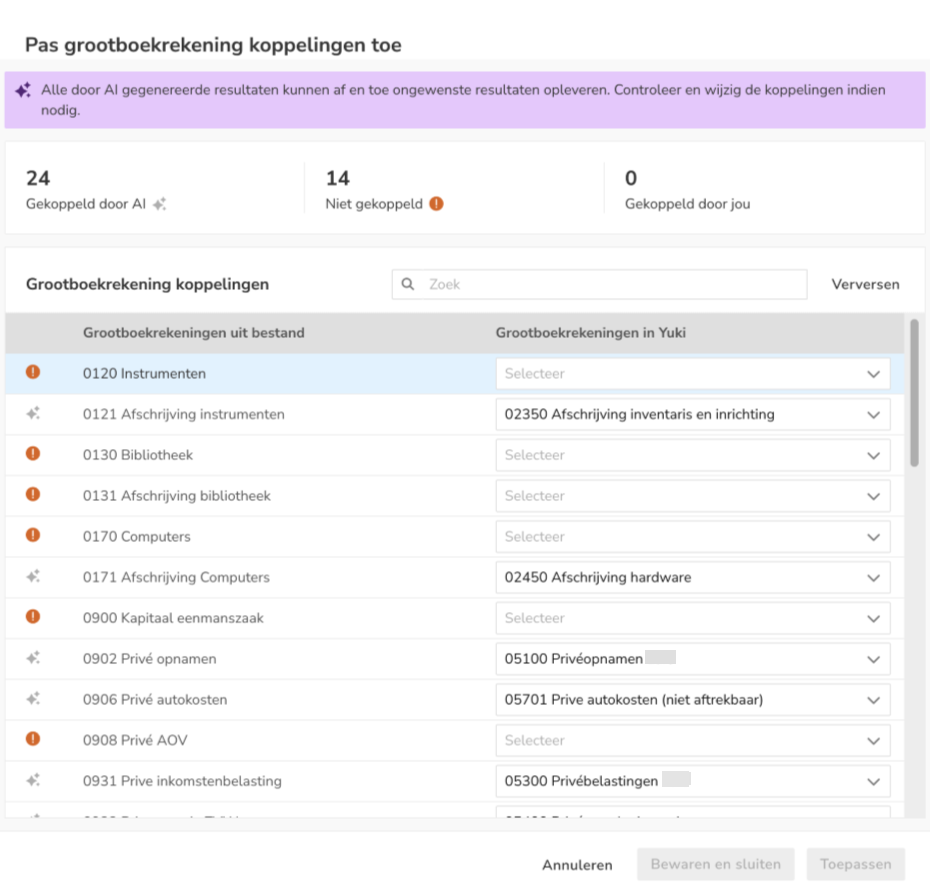Click the warning icon beside 0900 Kapitaal eenmanszaak
The height and width of the screenshot is (894, 930).
pyautogui.click(x=33, y=618)
